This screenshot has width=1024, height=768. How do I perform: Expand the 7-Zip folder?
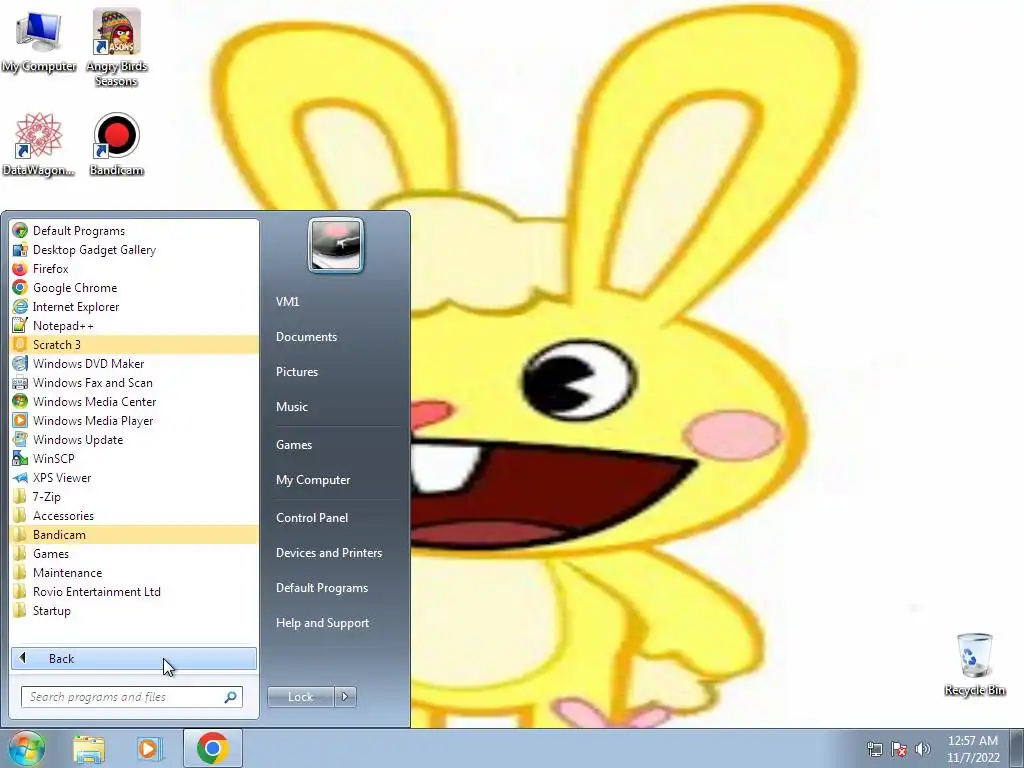pos(134,496)
